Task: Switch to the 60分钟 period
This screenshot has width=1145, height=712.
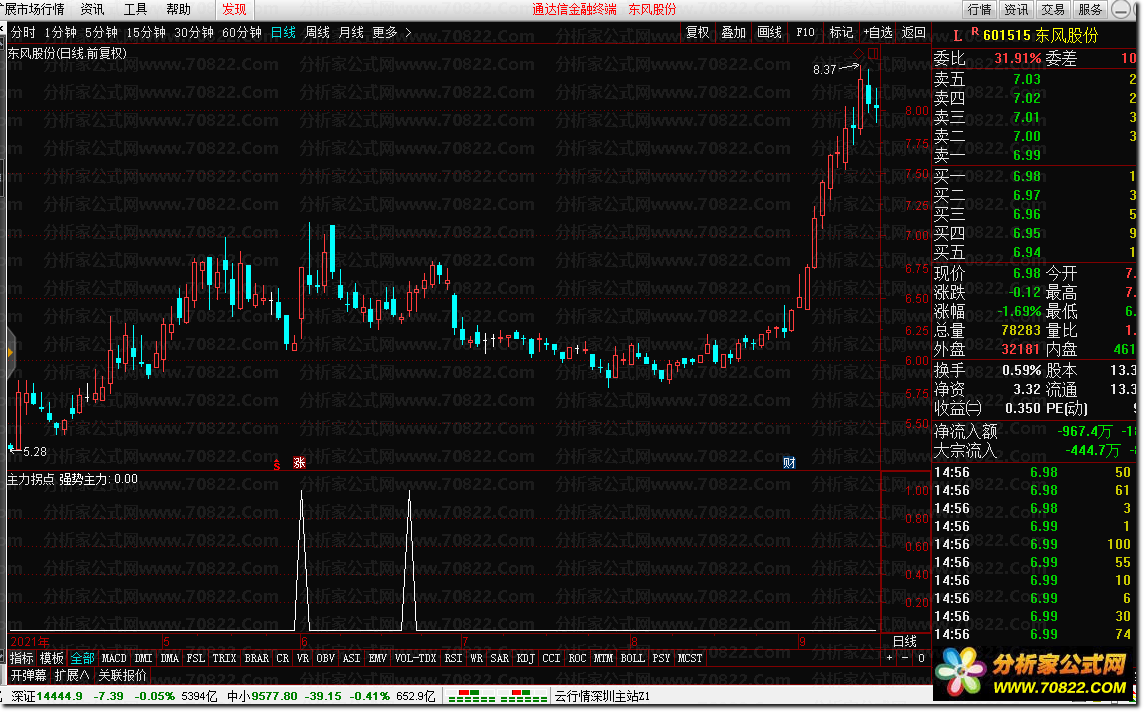Action: coord(242,33)
